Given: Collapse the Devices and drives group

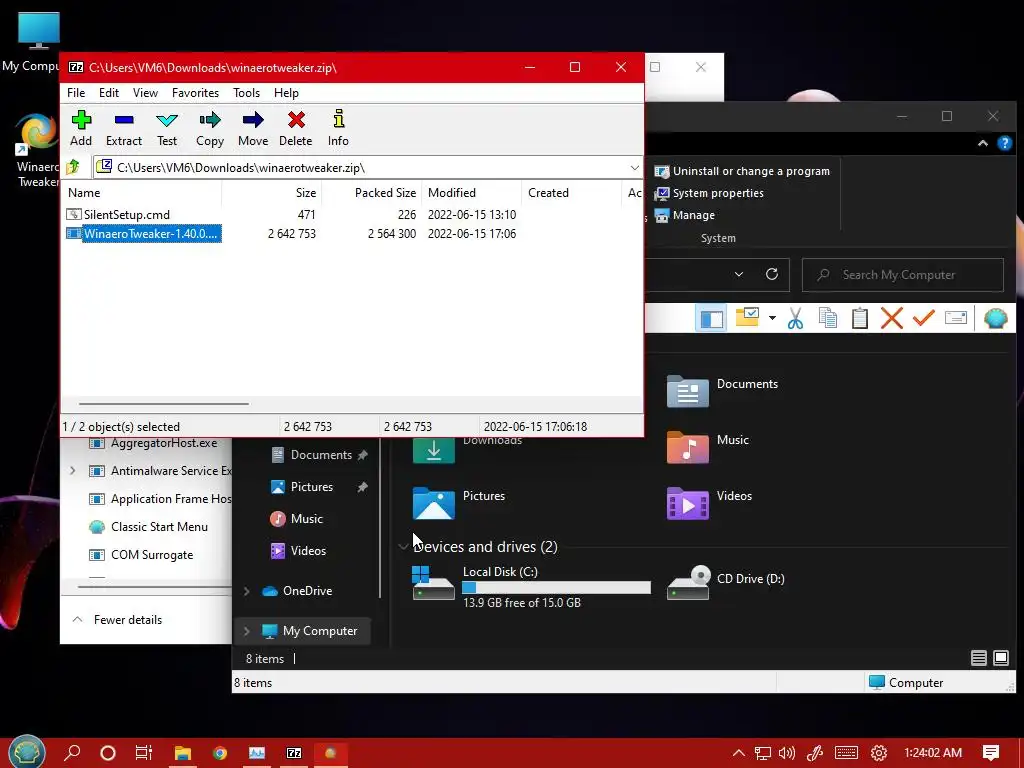Looking at the screenshot, I should tap(403, 547).
